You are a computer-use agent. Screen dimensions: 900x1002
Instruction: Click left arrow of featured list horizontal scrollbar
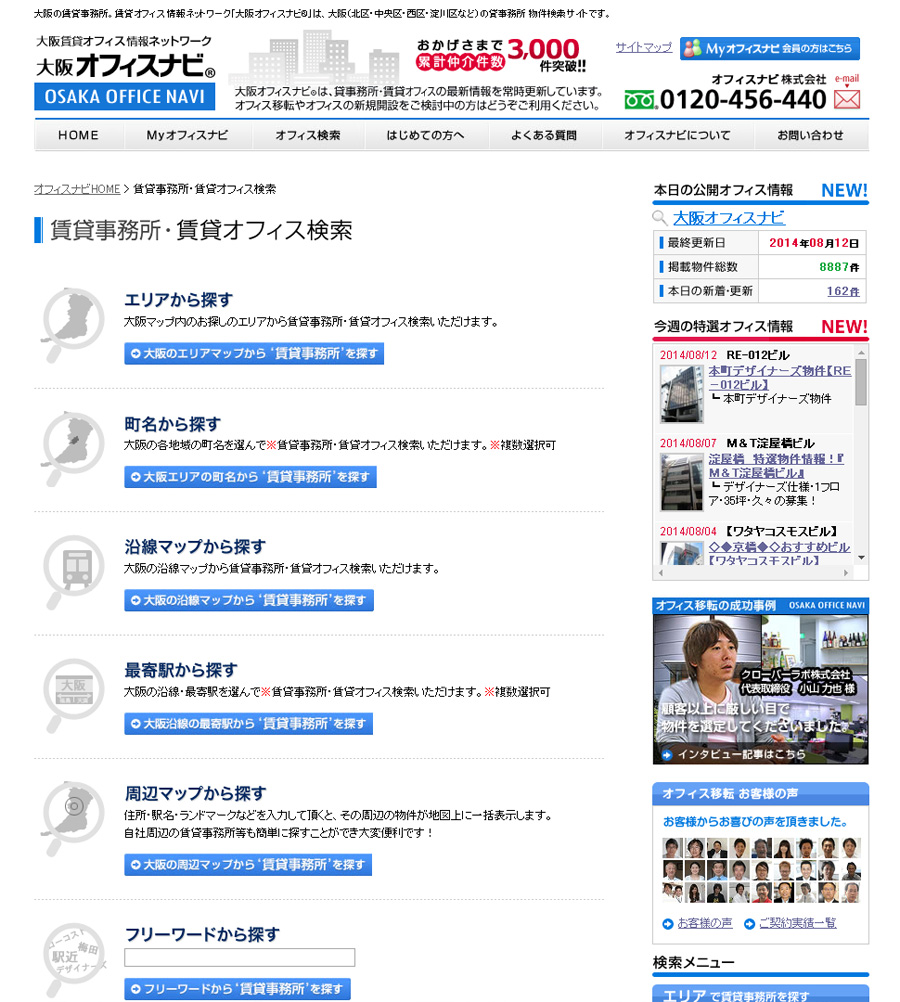(661, 573)
